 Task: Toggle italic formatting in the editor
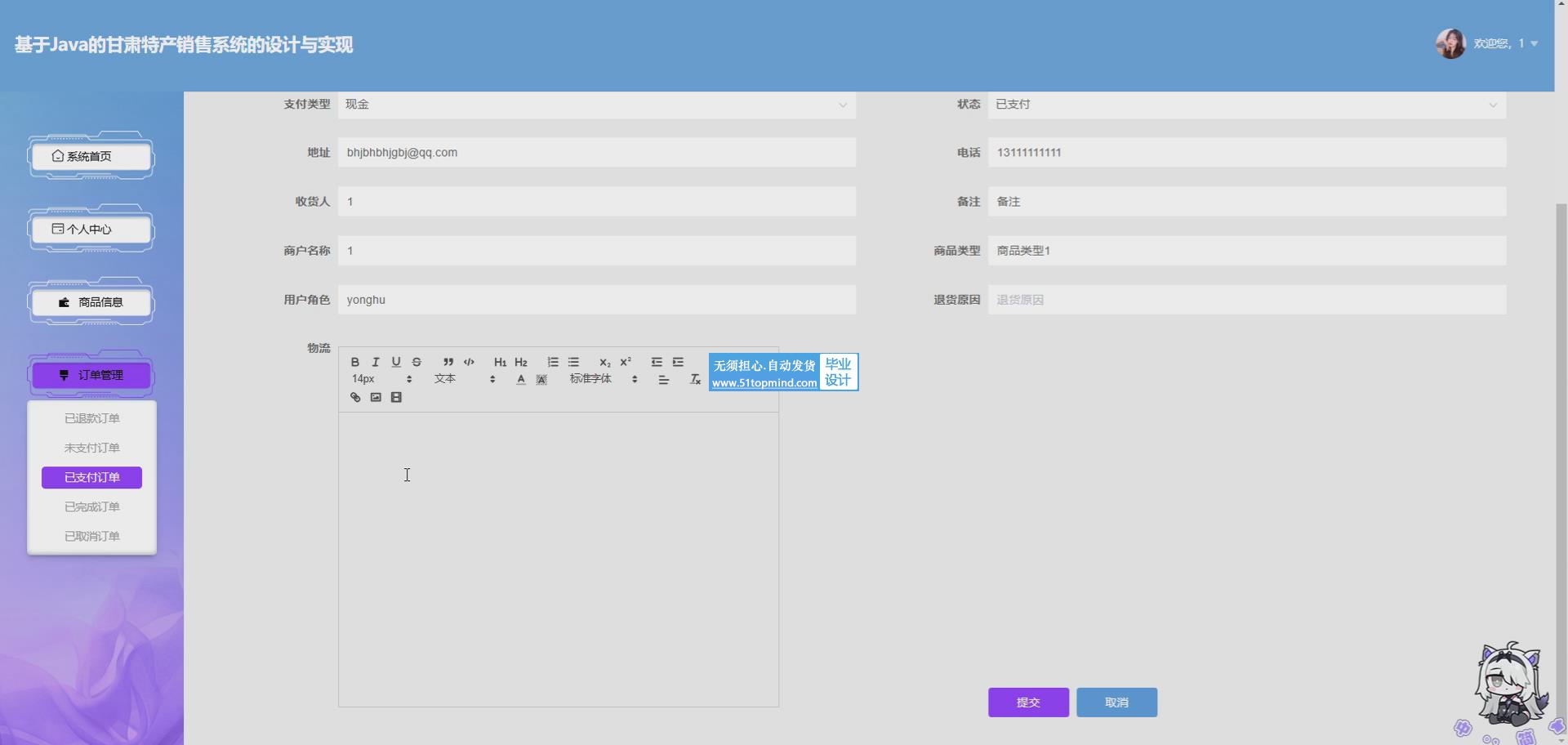click(376, 362)
